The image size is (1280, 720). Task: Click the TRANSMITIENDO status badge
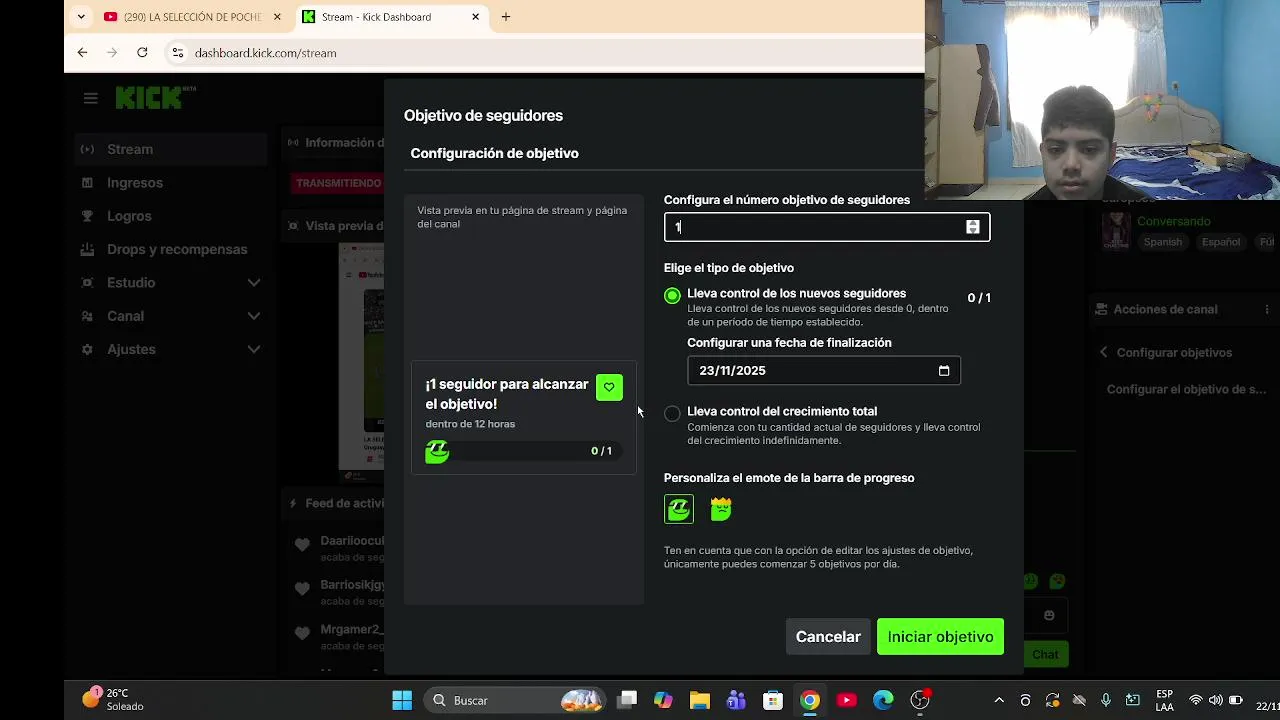338,183
